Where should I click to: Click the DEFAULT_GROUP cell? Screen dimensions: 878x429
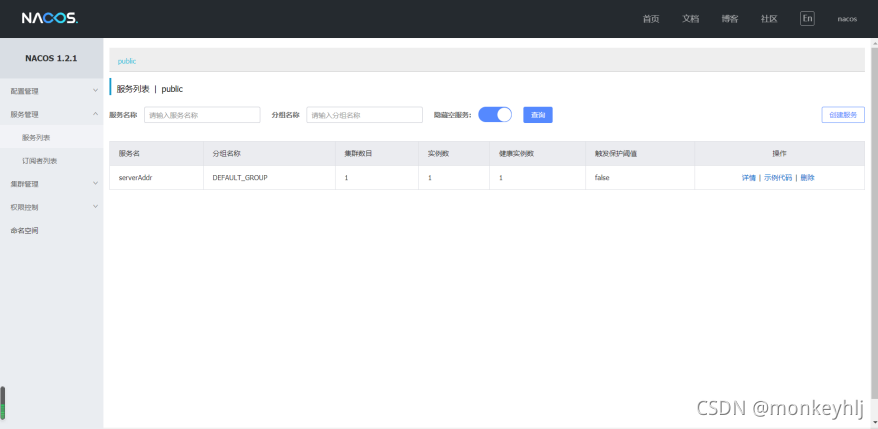point(269,178)
